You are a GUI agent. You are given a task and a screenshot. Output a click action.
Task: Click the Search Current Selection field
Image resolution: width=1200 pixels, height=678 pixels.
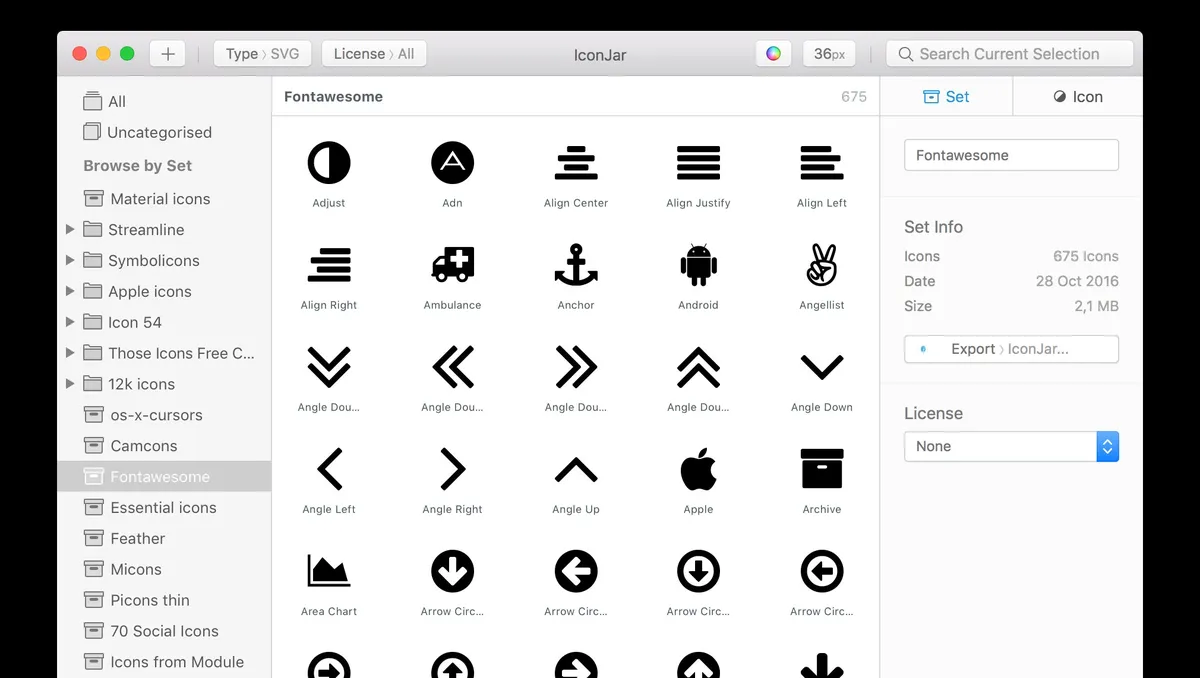[x=1010, y=54]
